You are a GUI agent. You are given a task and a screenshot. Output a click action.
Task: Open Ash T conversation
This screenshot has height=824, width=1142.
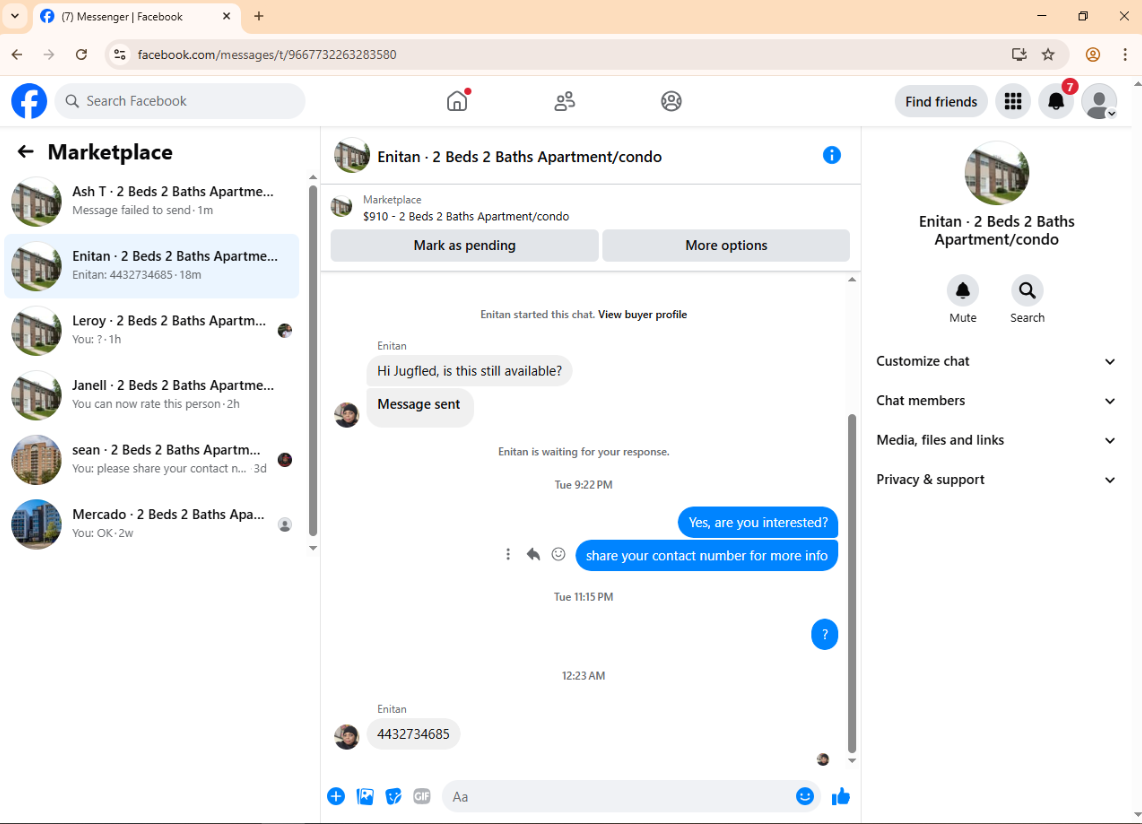pyautogui.click(x=151, y=201)
